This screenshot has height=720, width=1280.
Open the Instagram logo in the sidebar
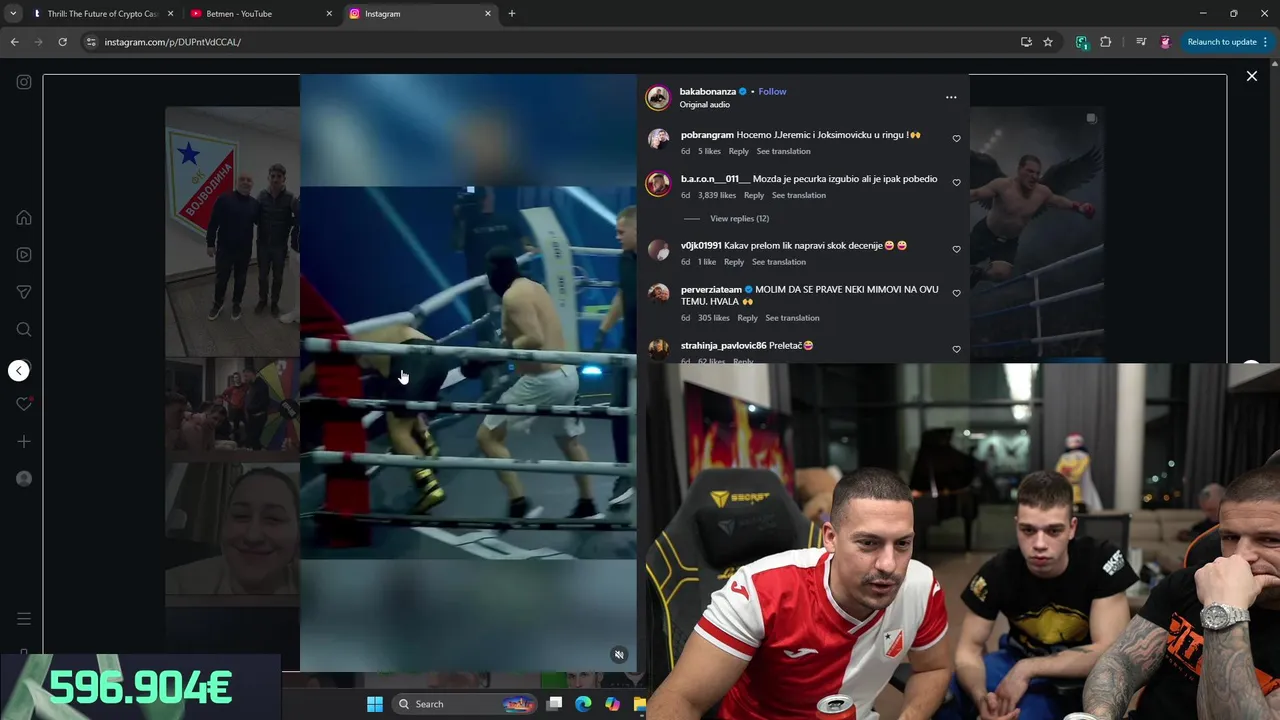click(24, 82)
